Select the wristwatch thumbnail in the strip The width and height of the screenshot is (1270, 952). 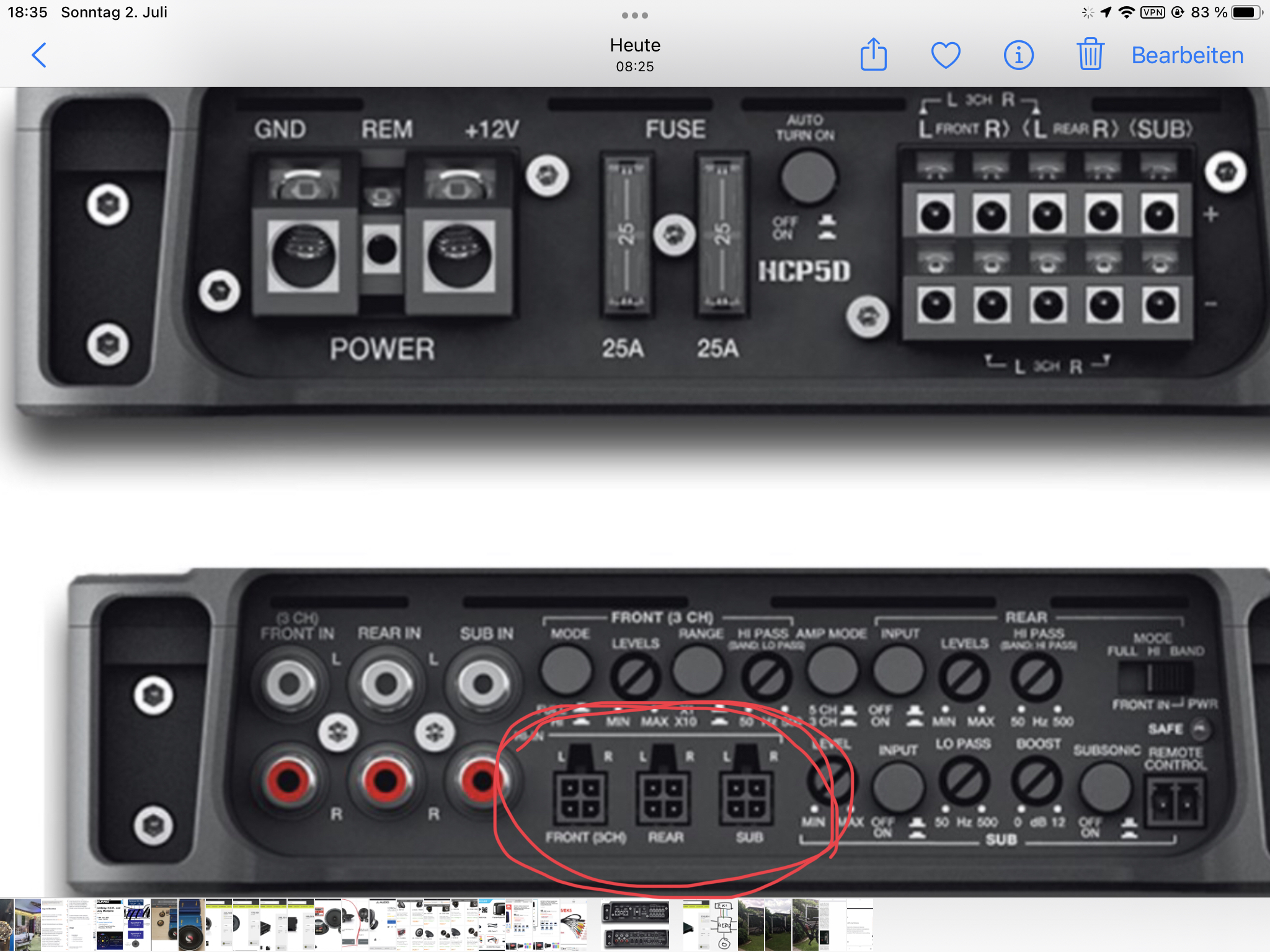[7, 925]
